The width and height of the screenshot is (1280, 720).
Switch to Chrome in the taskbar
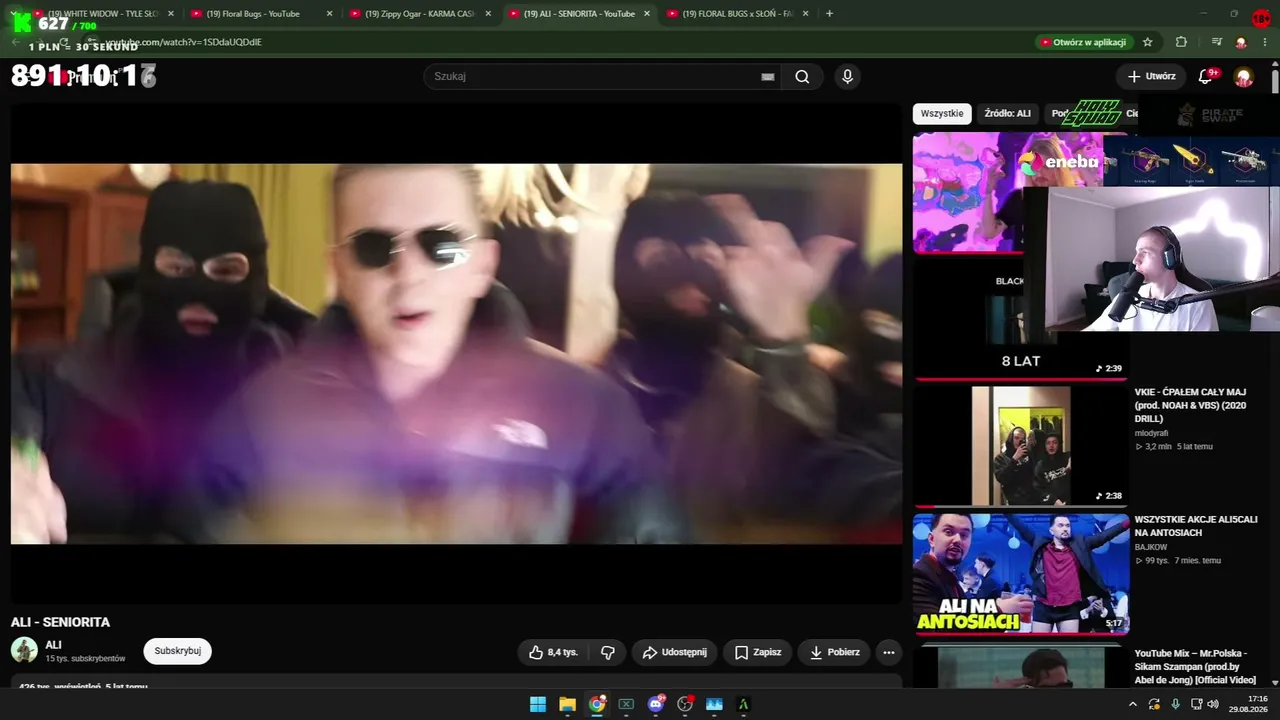(x=597, y=704)
